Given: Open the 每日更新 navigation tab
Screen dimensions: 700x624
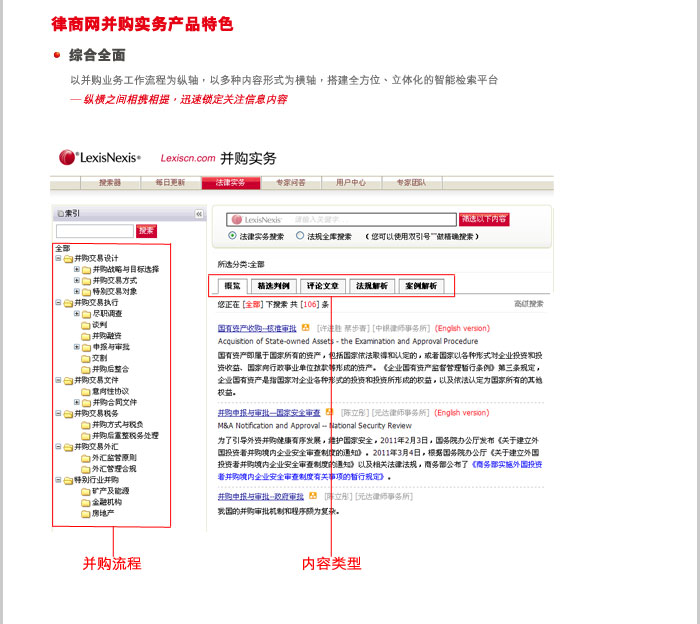Looking at the screenshot, I should (171, 183).
